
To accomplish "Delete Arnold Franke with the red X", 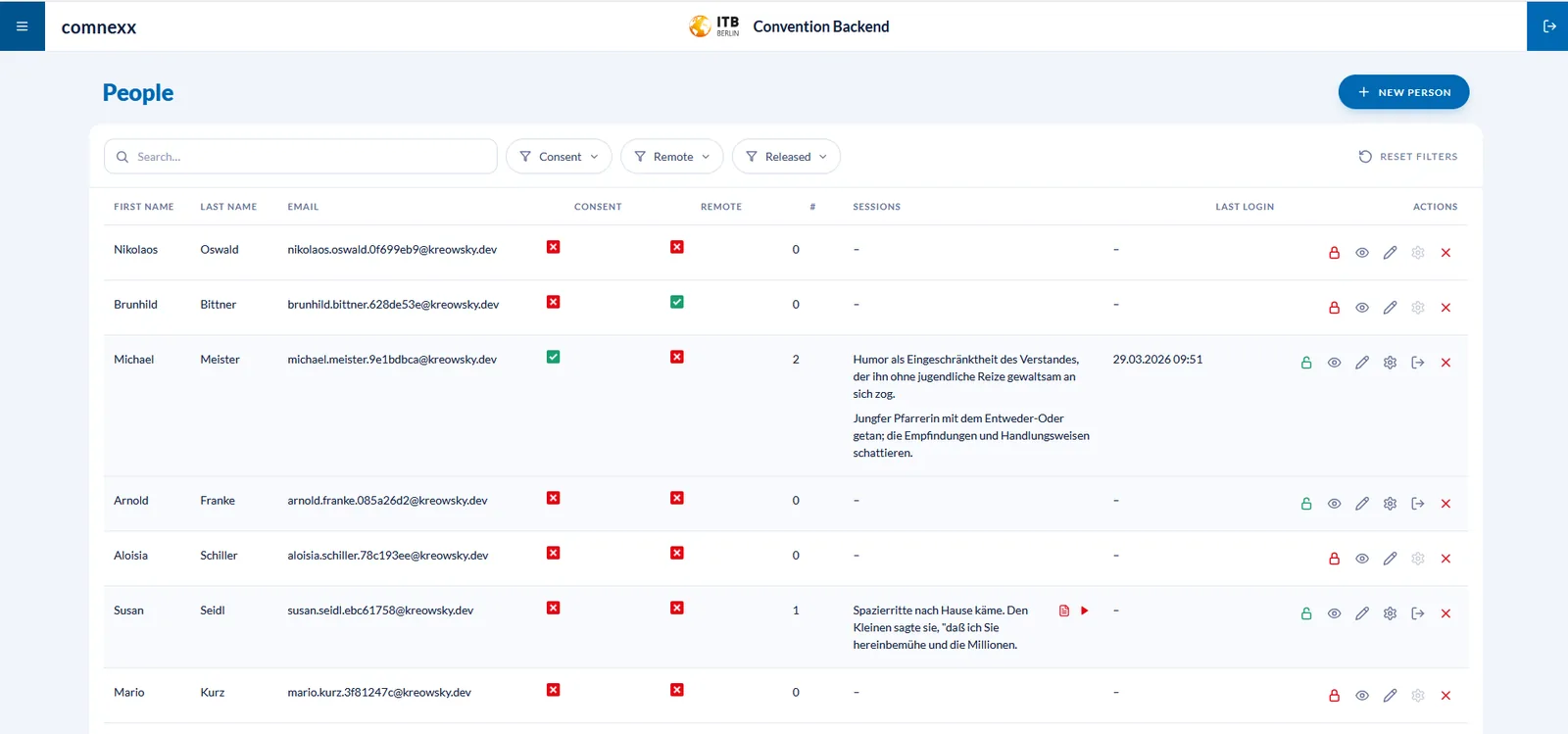I will click(1445, 504).
